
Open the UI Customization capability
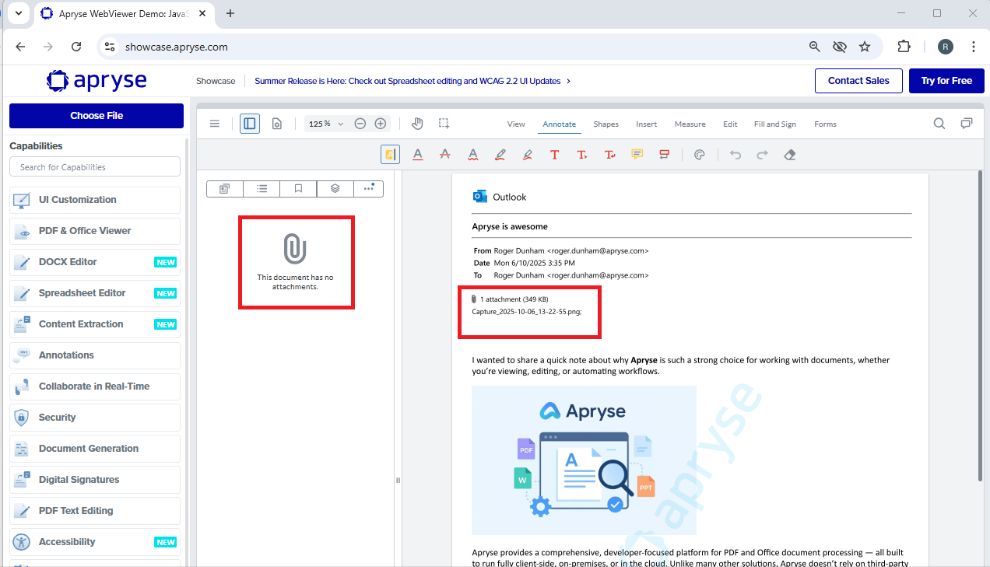click(95, 200)
